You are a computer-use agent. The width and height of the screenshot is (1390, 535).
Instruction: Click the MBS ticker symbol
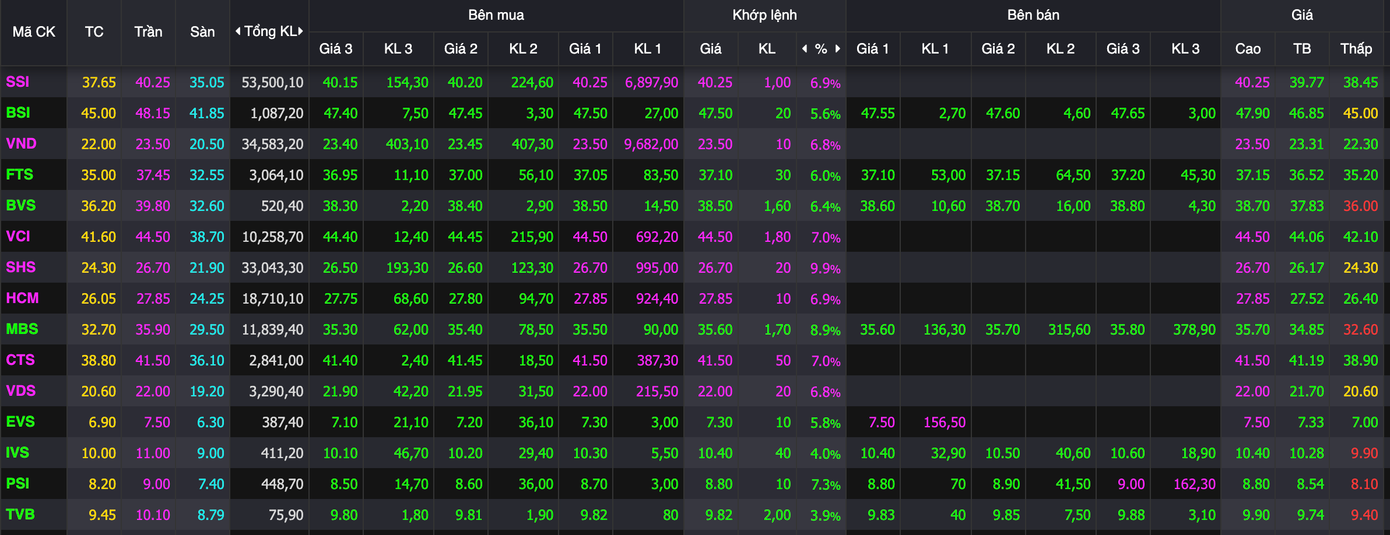click(x=21, y=329)
